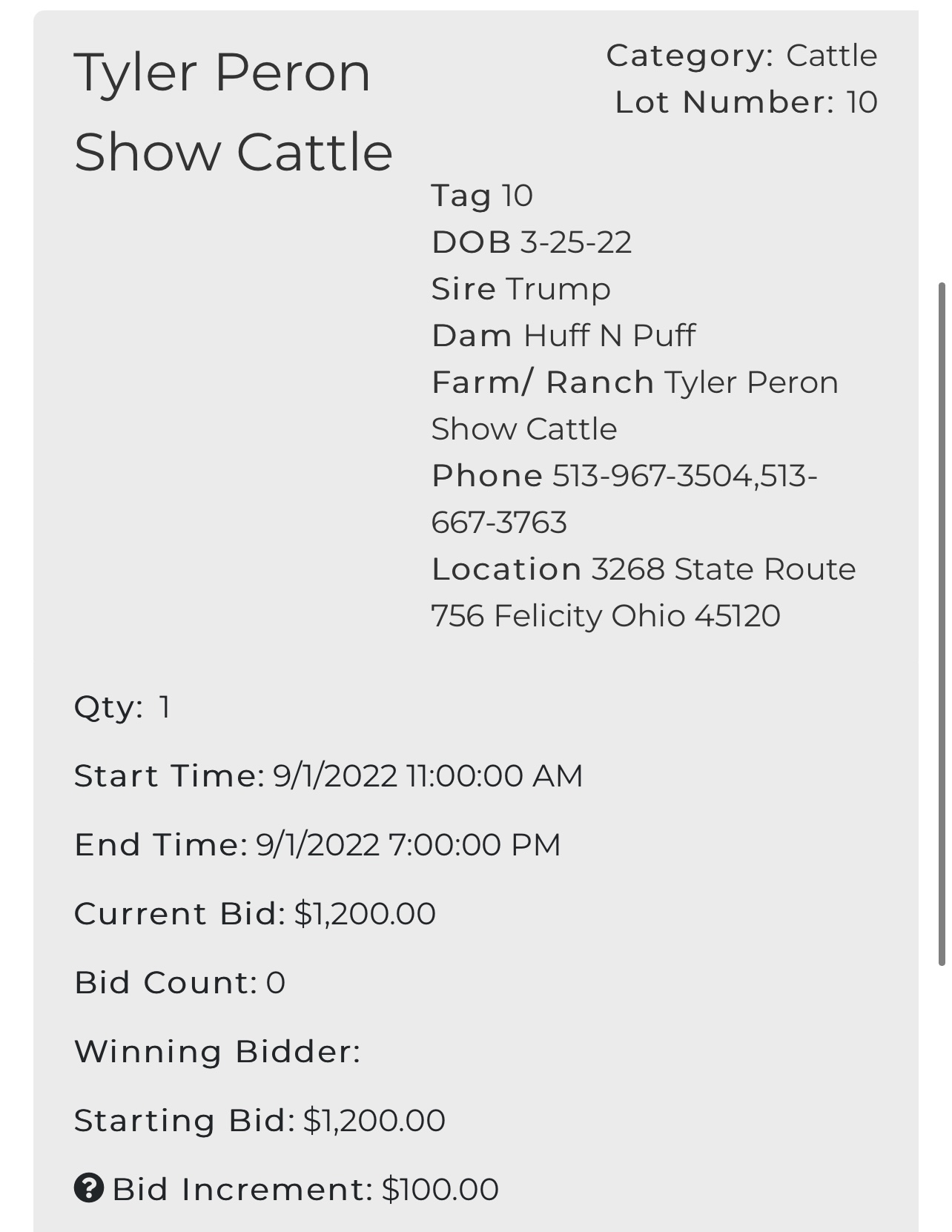Click the page scrollbar thumb
Viewport: 952px width, 1232px height.
pyautogui.click(x=942, y=623)
